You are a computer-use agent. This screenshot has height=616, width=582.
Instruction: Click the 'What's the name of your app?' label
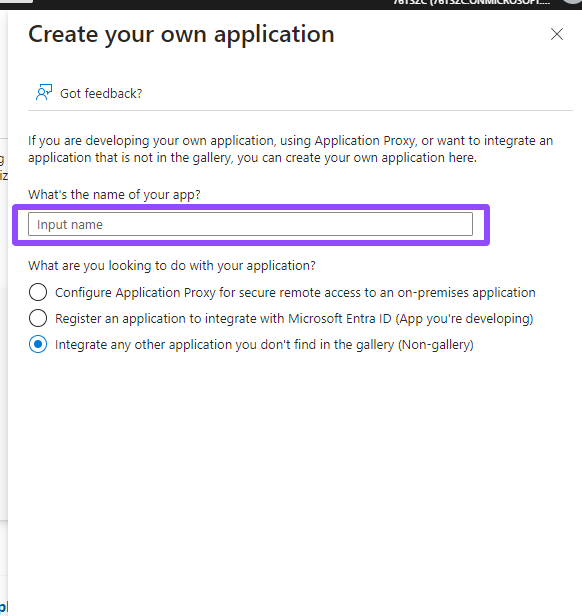point(114,194)
